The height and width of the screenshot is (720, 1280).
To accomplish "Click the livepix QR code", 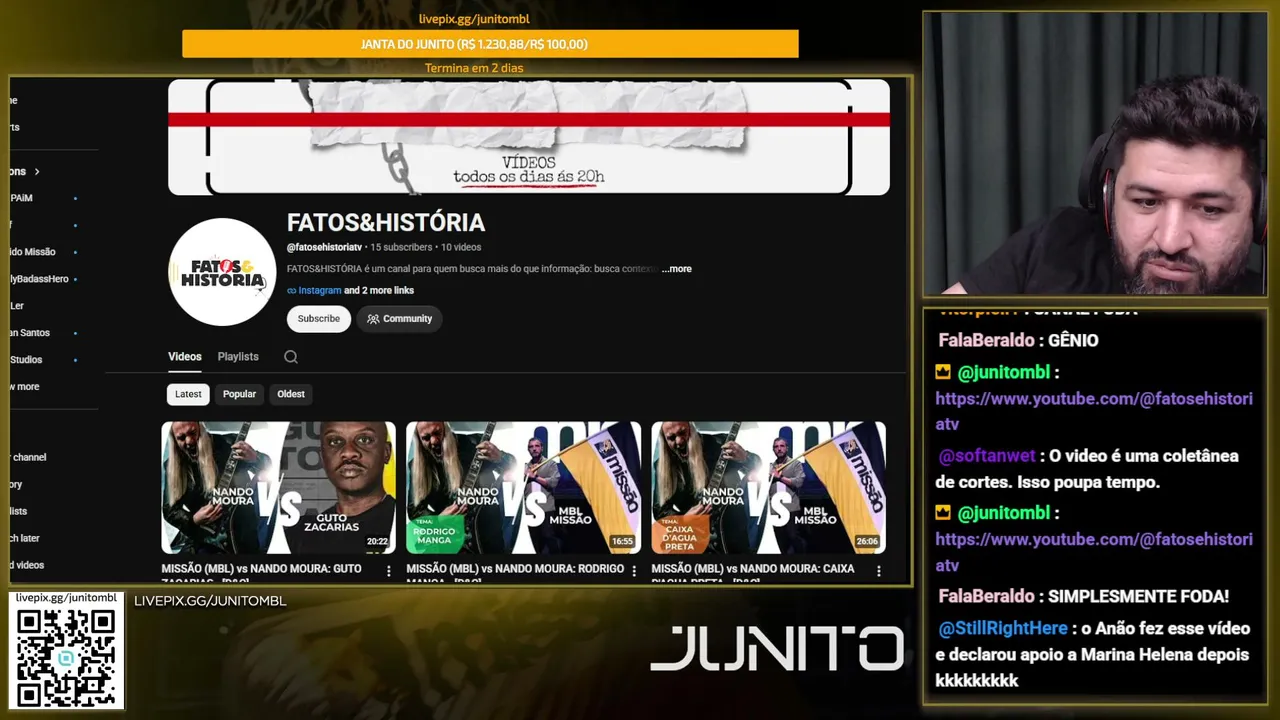I will [66, 656].
